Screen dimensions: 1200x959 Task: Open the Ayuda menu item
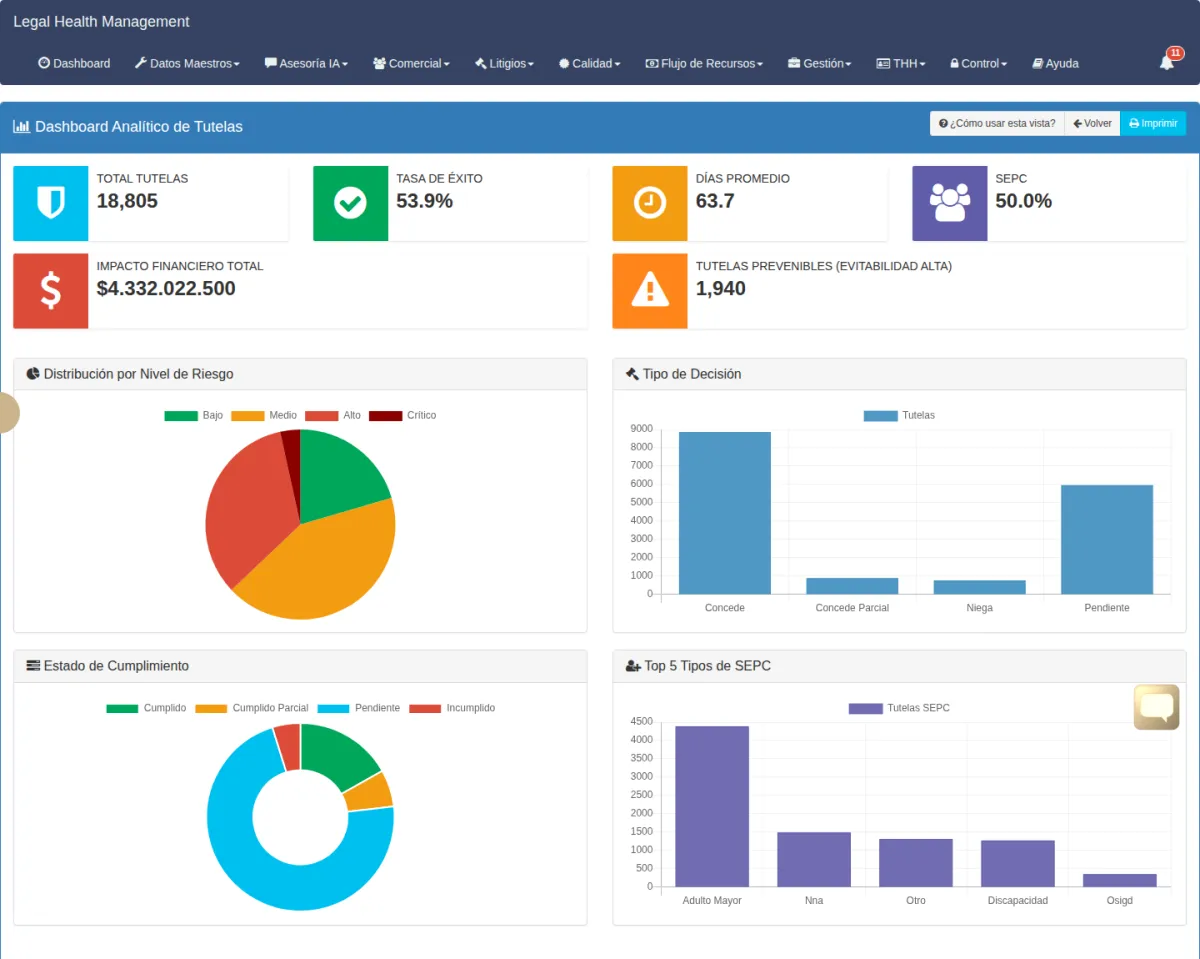point(1055,63)
